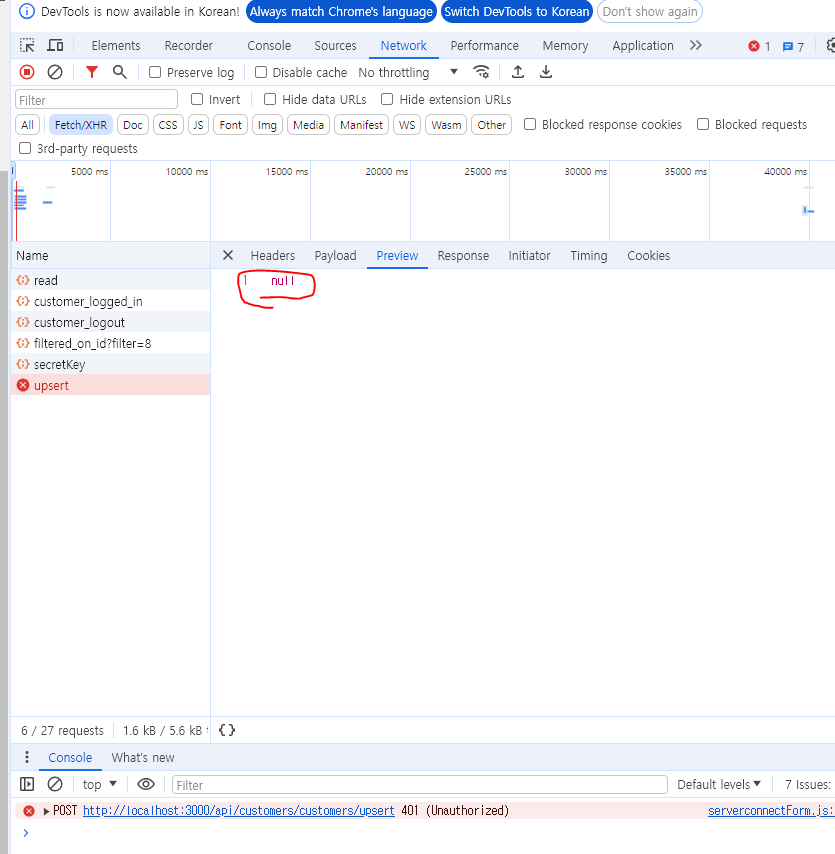The width and height of the screenshot is (835, 854).
Task: Open the No throttling dropdown
Action: coord(408,72)
